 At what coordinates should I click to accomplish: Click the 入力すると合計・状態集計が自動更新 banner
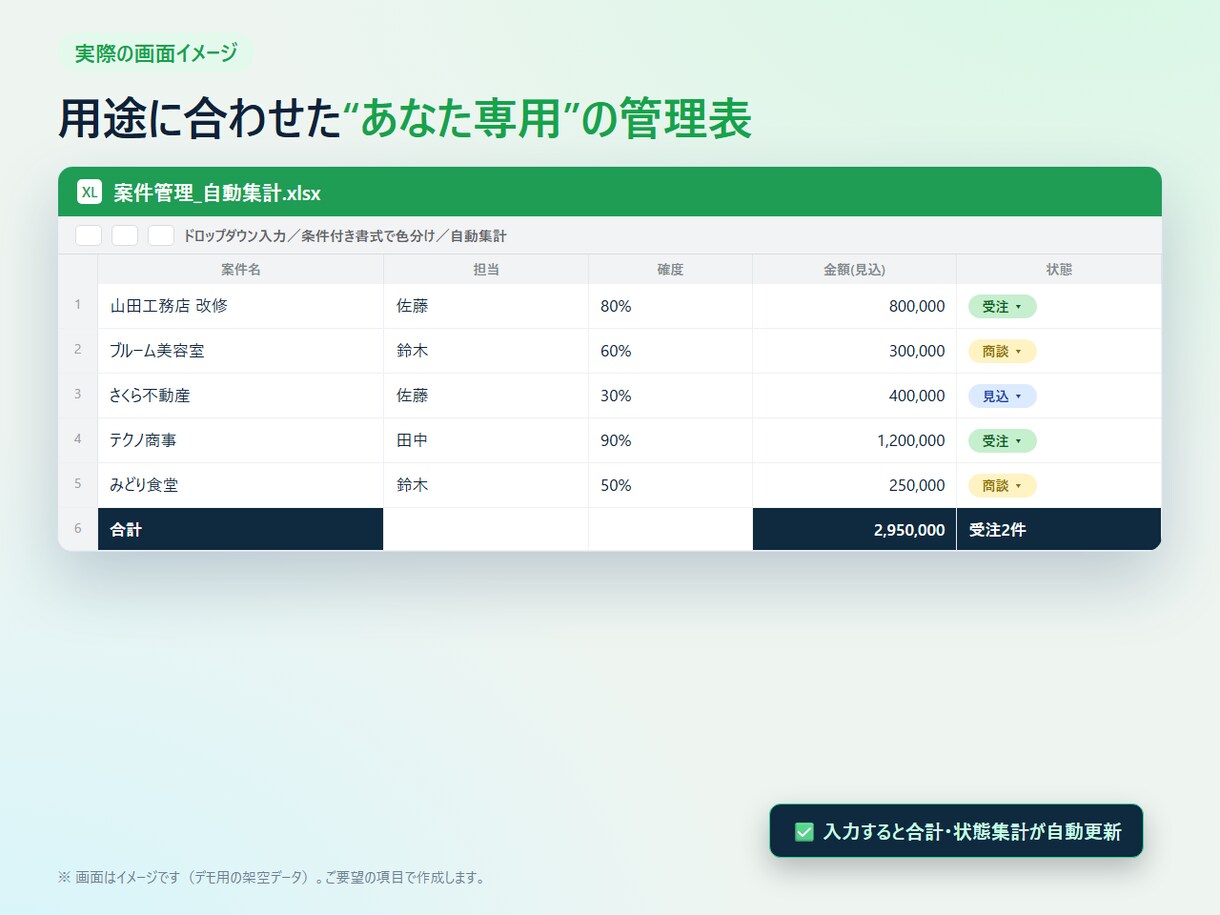pyautogui.click(x=956, y=831)
